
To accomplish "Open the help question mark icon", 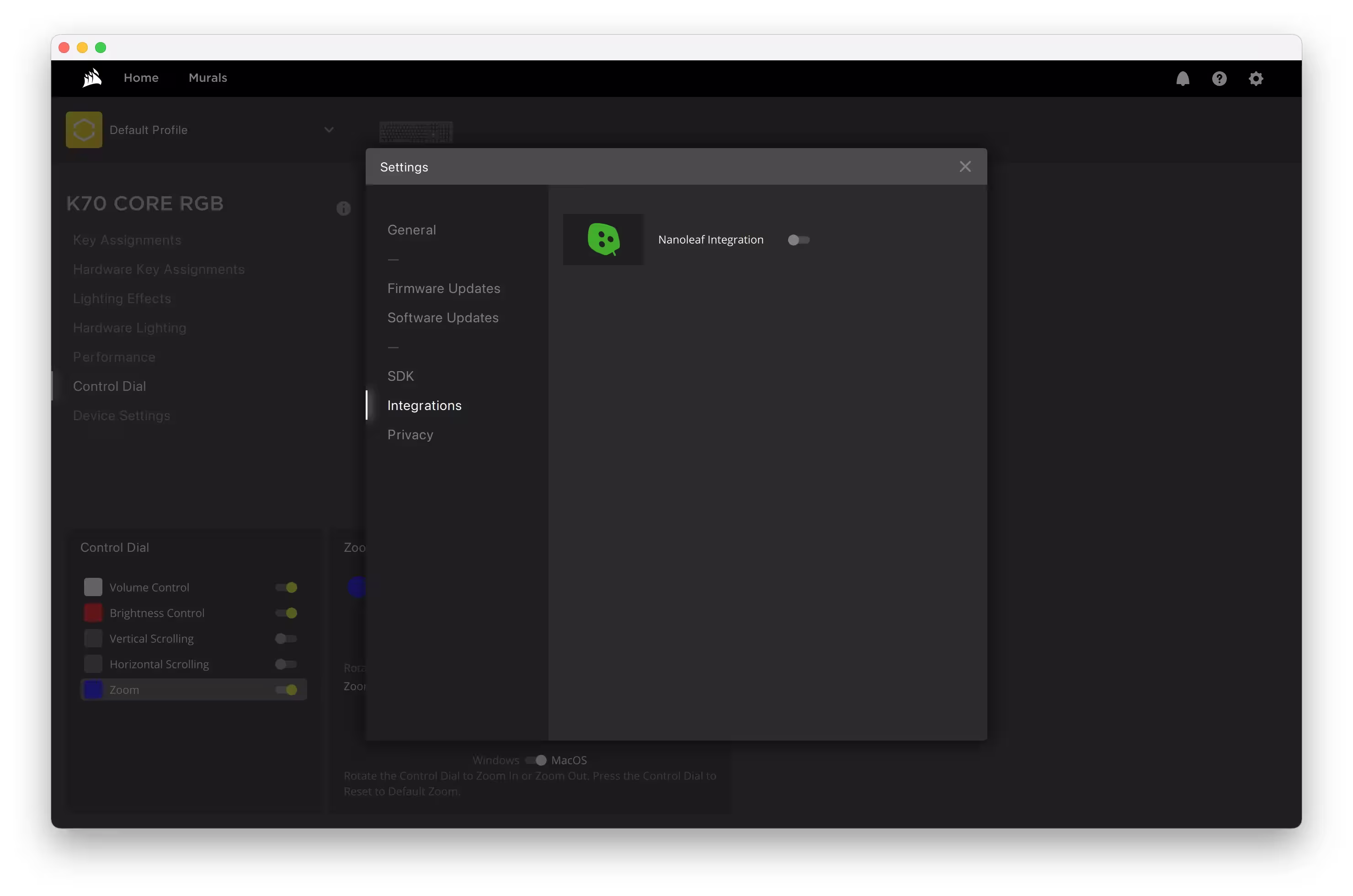I will 1219,78.
